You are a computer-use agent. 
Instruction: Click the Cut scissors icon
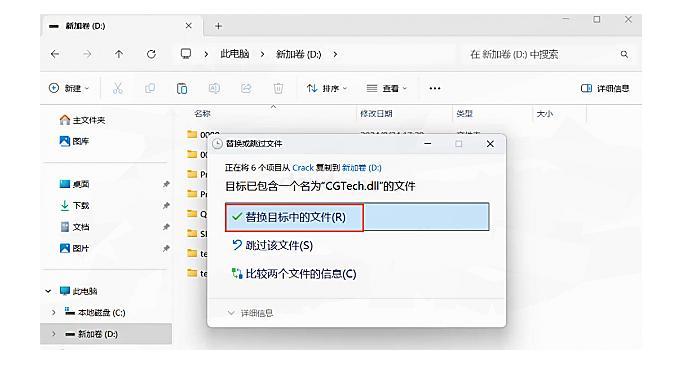pyautogui.click(x=117, y=88)
